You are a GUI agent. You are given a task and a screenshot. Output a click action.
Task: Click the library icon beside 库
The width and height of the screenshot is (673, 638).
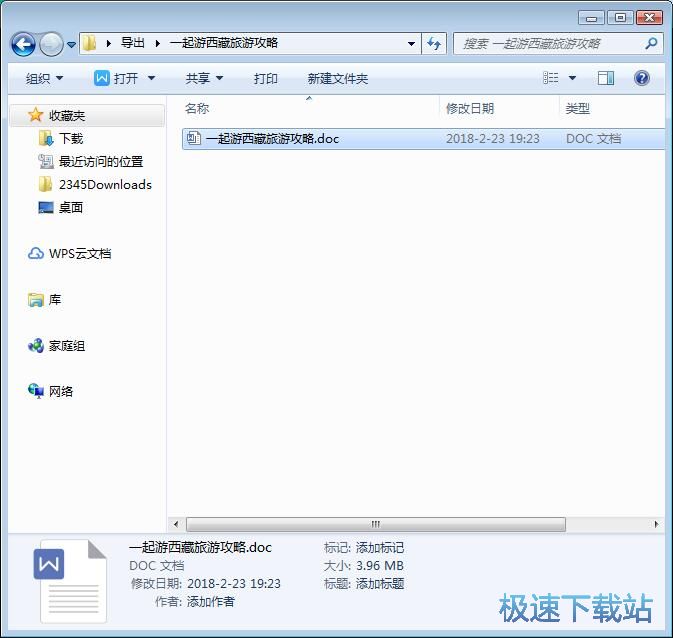tap(36, 300)
